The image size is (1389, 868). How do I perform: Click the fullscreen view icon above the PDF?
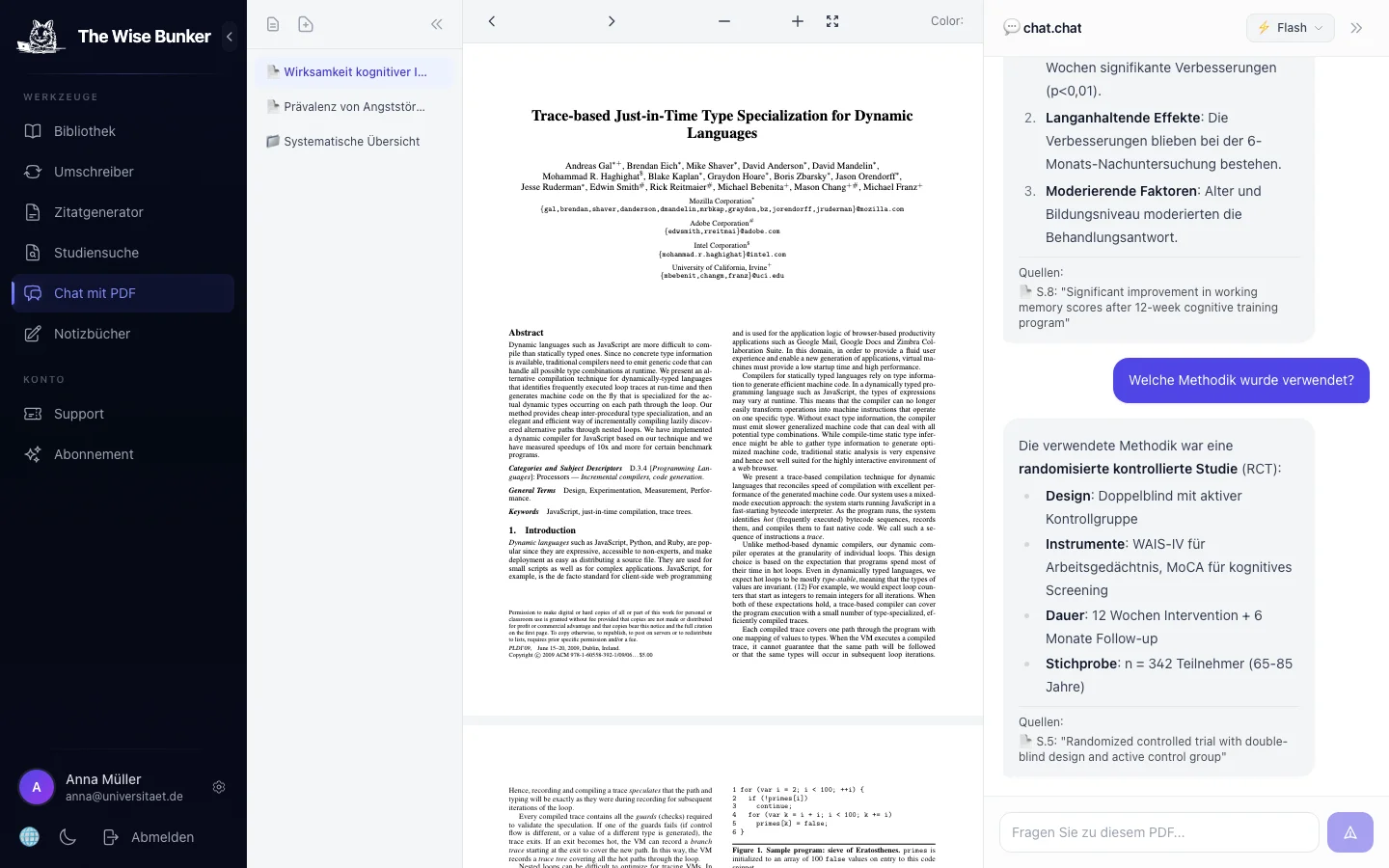[x=831, y=21]
